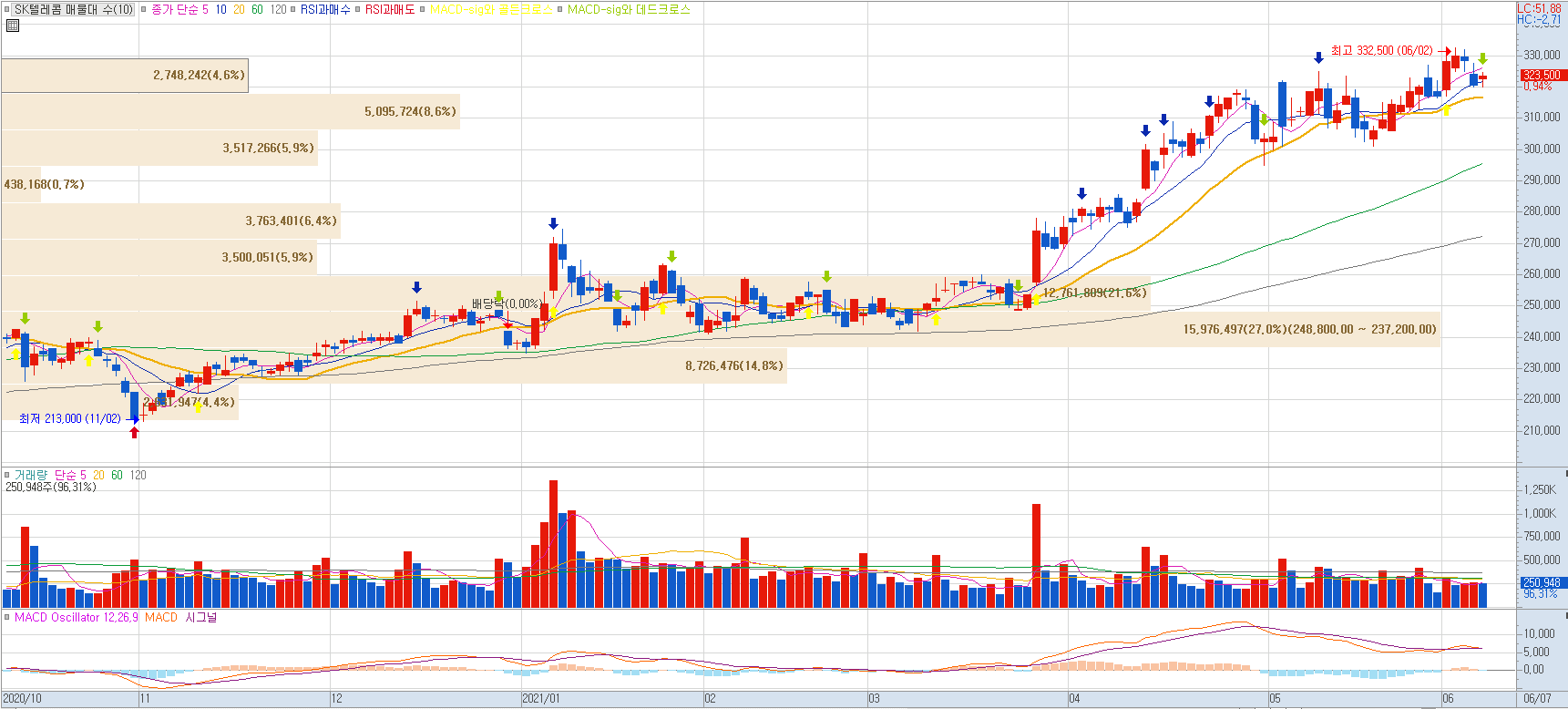Toggle the 거래량 volume legend marker
The width and height of the screenshot is (1568, 709).
click(x=7, y=475)
